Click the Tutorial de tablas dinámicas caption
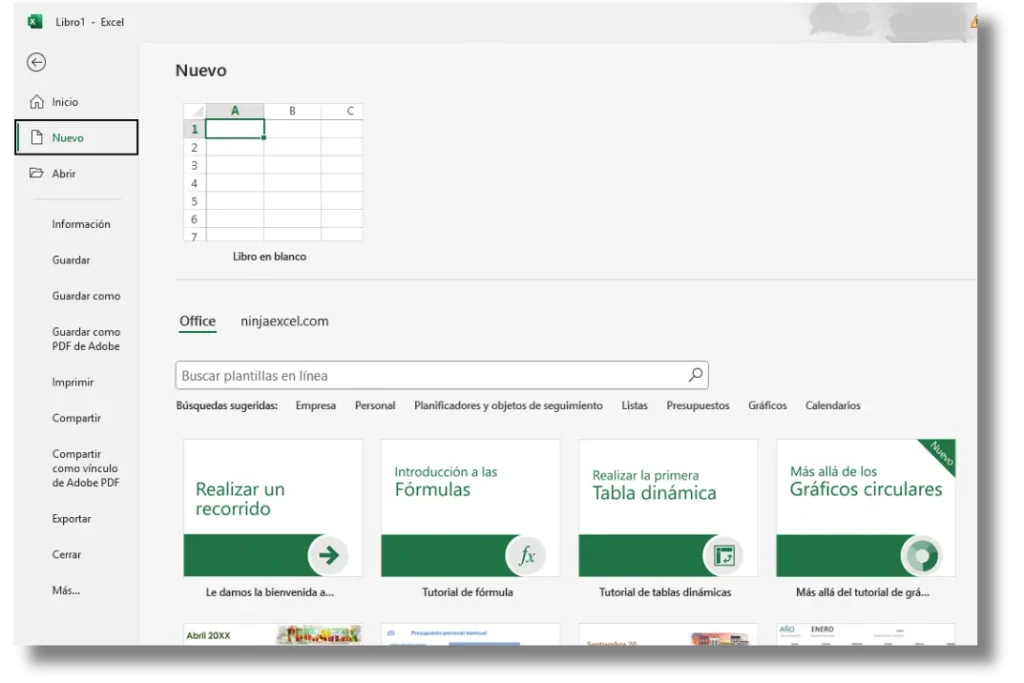 pos(665,592)
